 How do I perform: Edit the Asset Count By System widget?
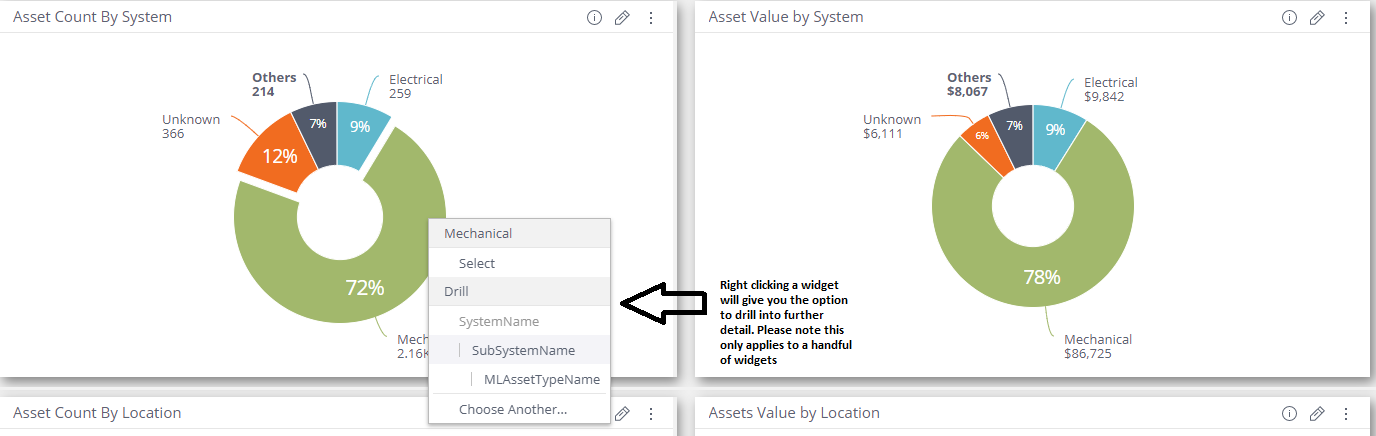pyautogui.click(x=622, y=17)
